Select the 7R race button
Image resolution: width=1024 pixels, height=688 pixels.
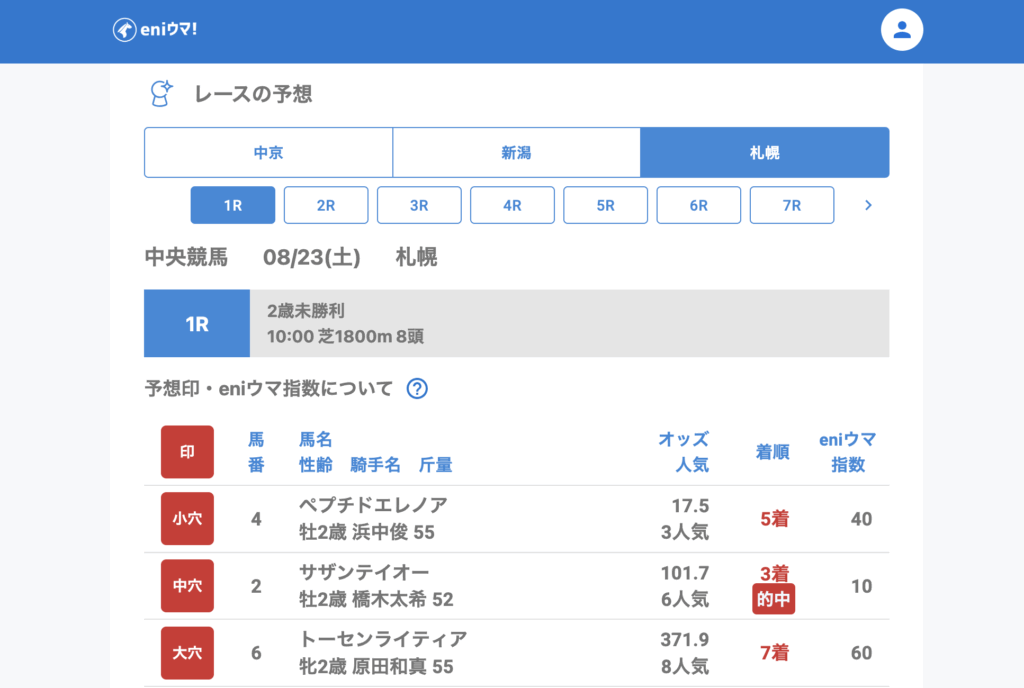791,205
